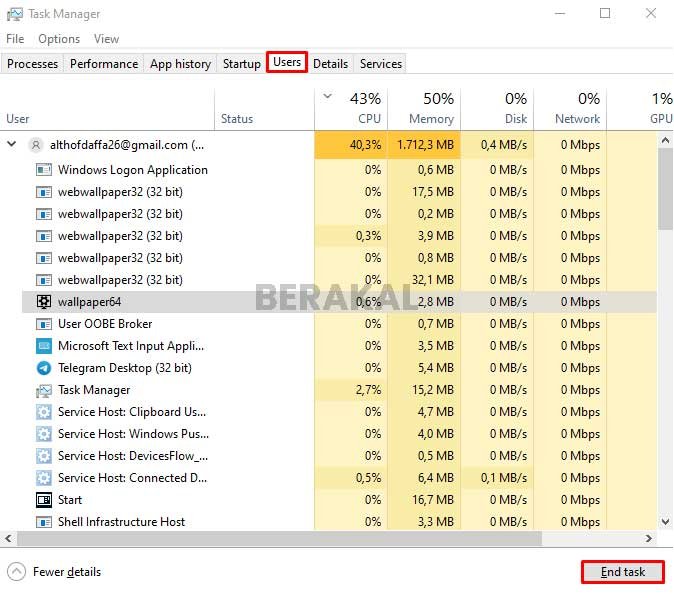Click the Shell Infrastructure Host icon

(x=43, y=522)
